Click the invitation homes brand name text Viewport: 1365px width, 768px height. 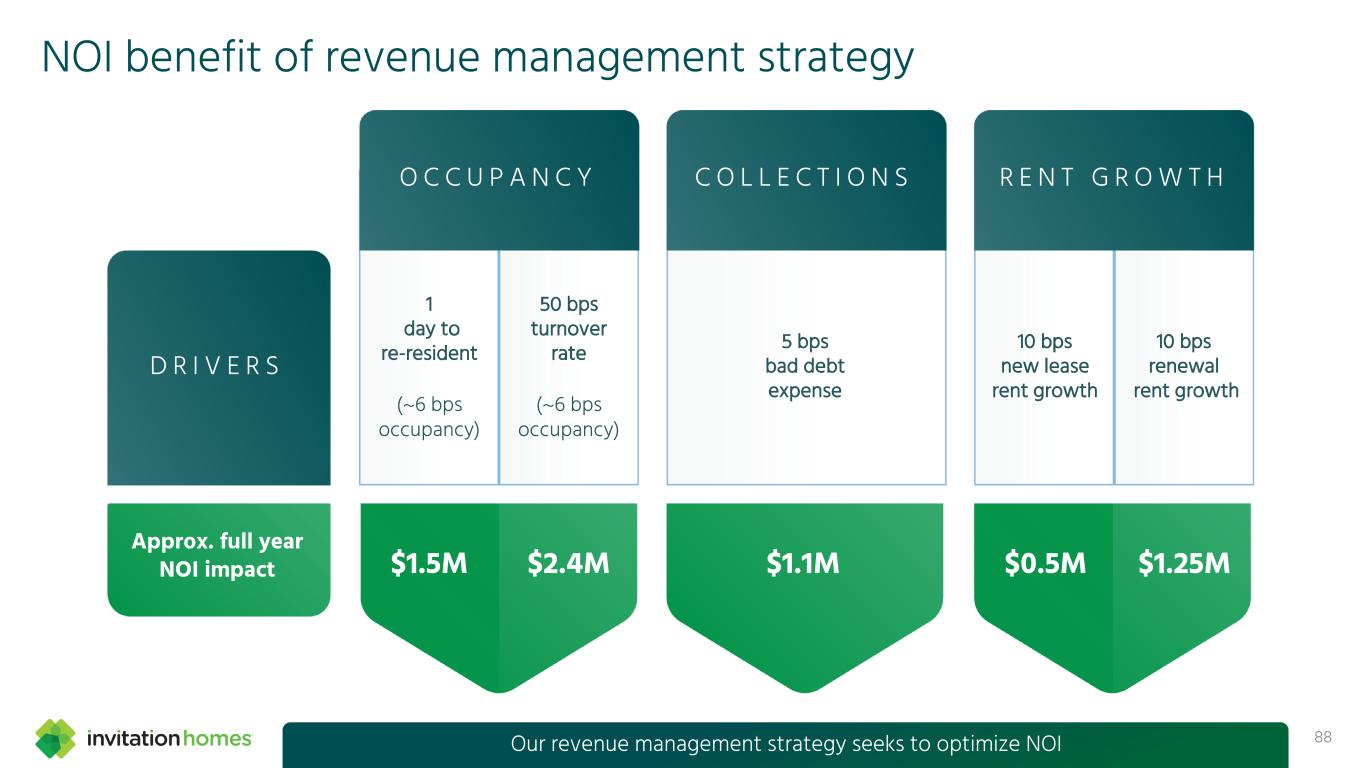[170, 740]
